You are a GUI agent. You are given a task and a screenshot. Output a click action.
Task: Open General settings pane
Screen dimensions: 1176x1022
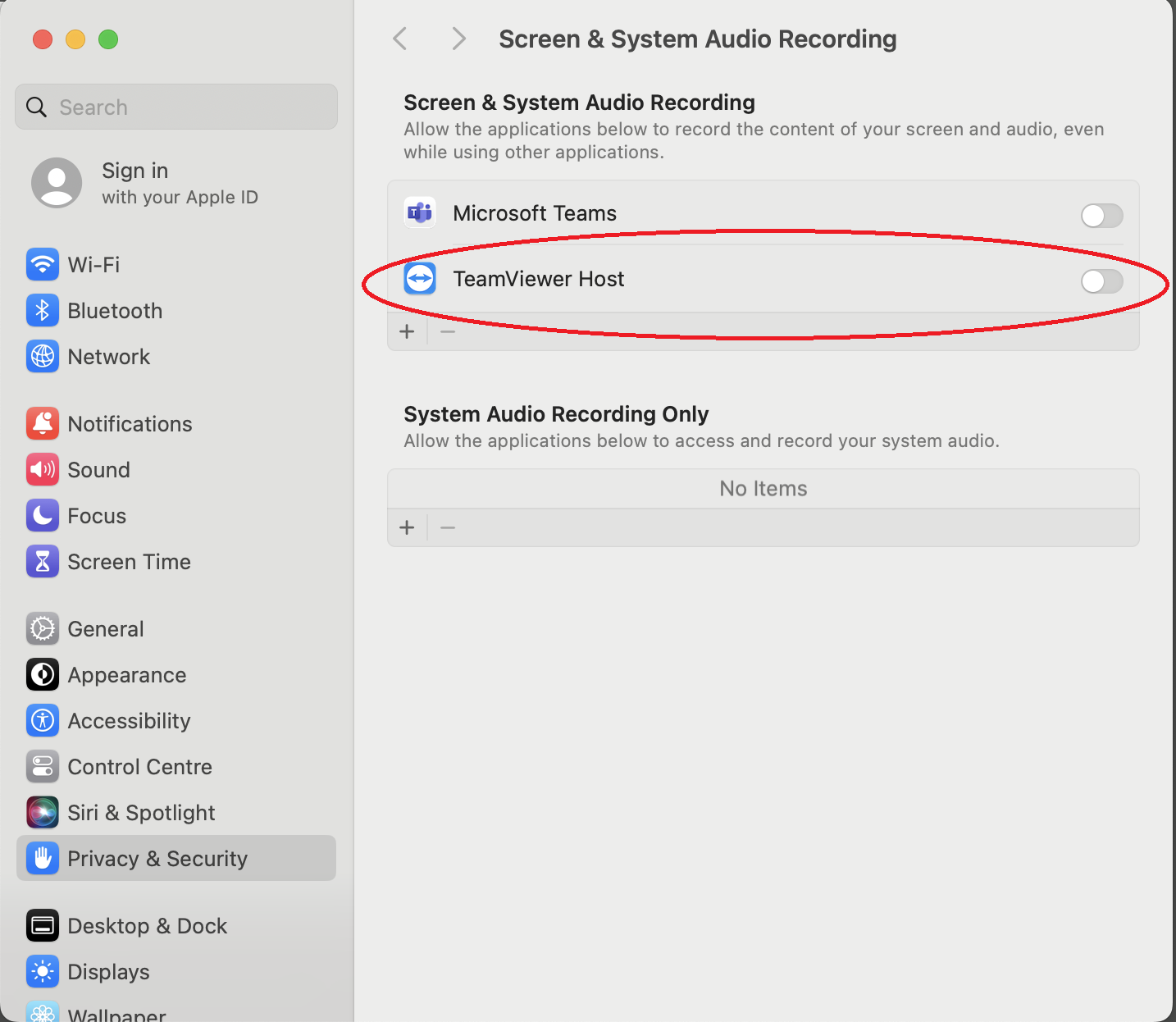point(106,628)
